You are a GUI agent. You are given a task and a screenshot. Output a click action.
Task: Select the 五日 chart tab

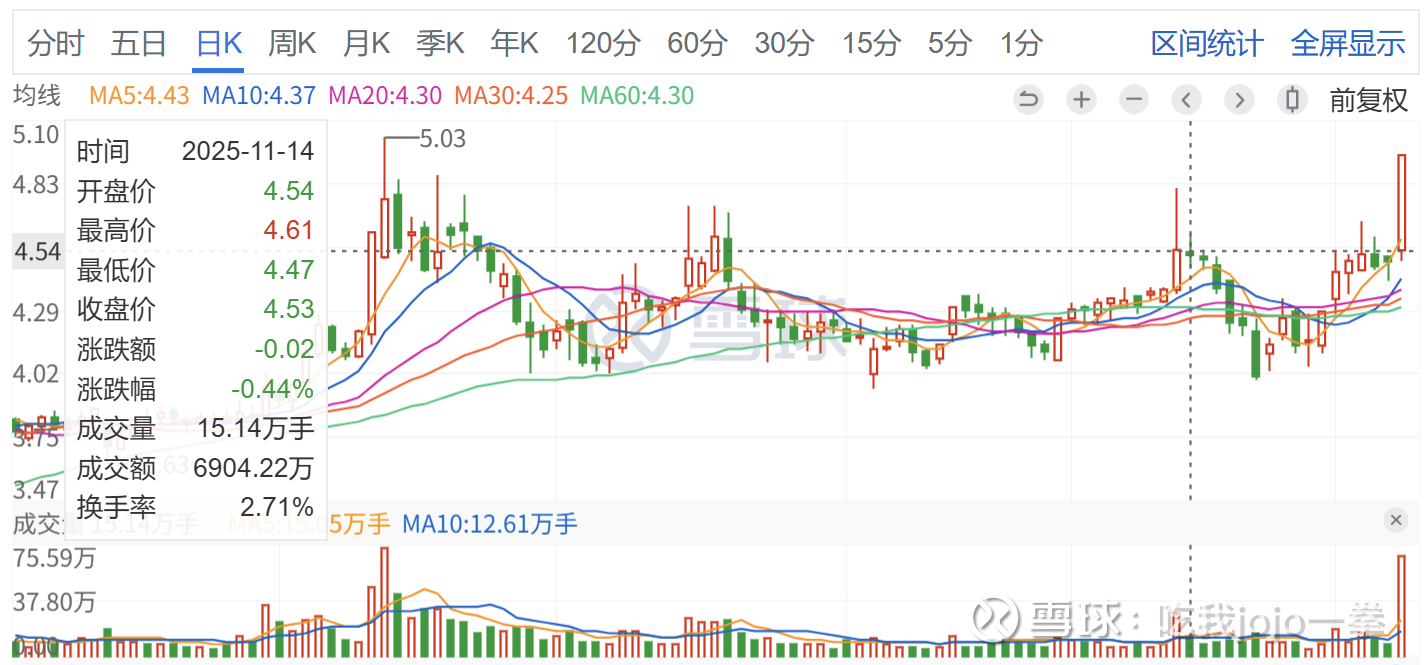point(138,43)
